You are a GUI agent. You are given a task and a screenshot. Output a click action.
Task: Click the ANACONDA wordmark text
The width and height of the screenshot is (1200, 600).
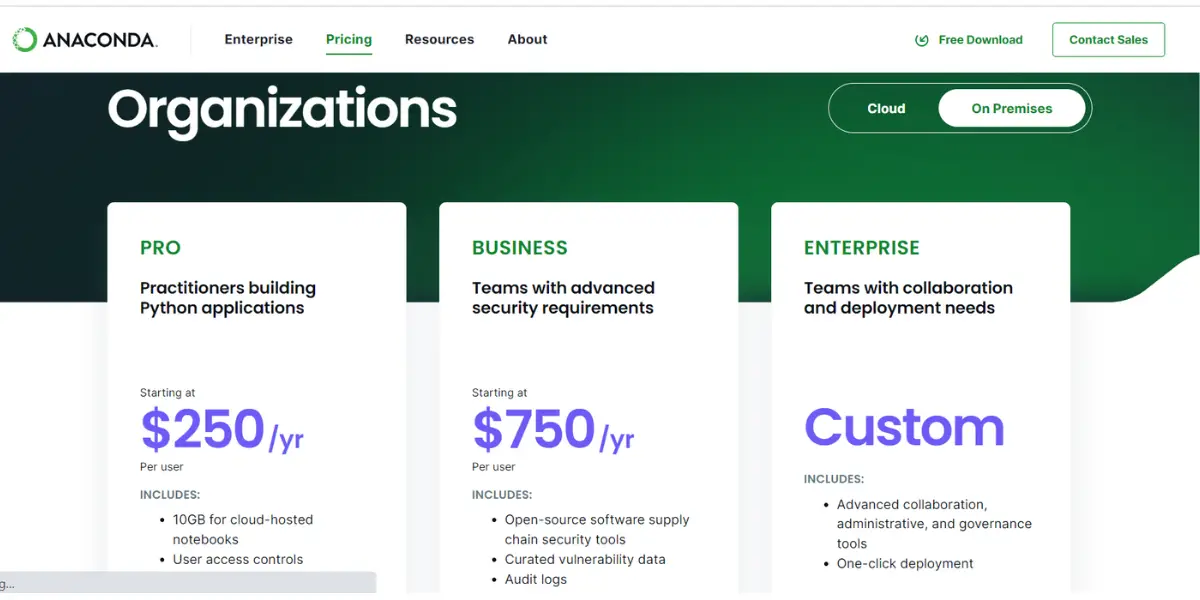pyautogui.click(x=99, y=40)
